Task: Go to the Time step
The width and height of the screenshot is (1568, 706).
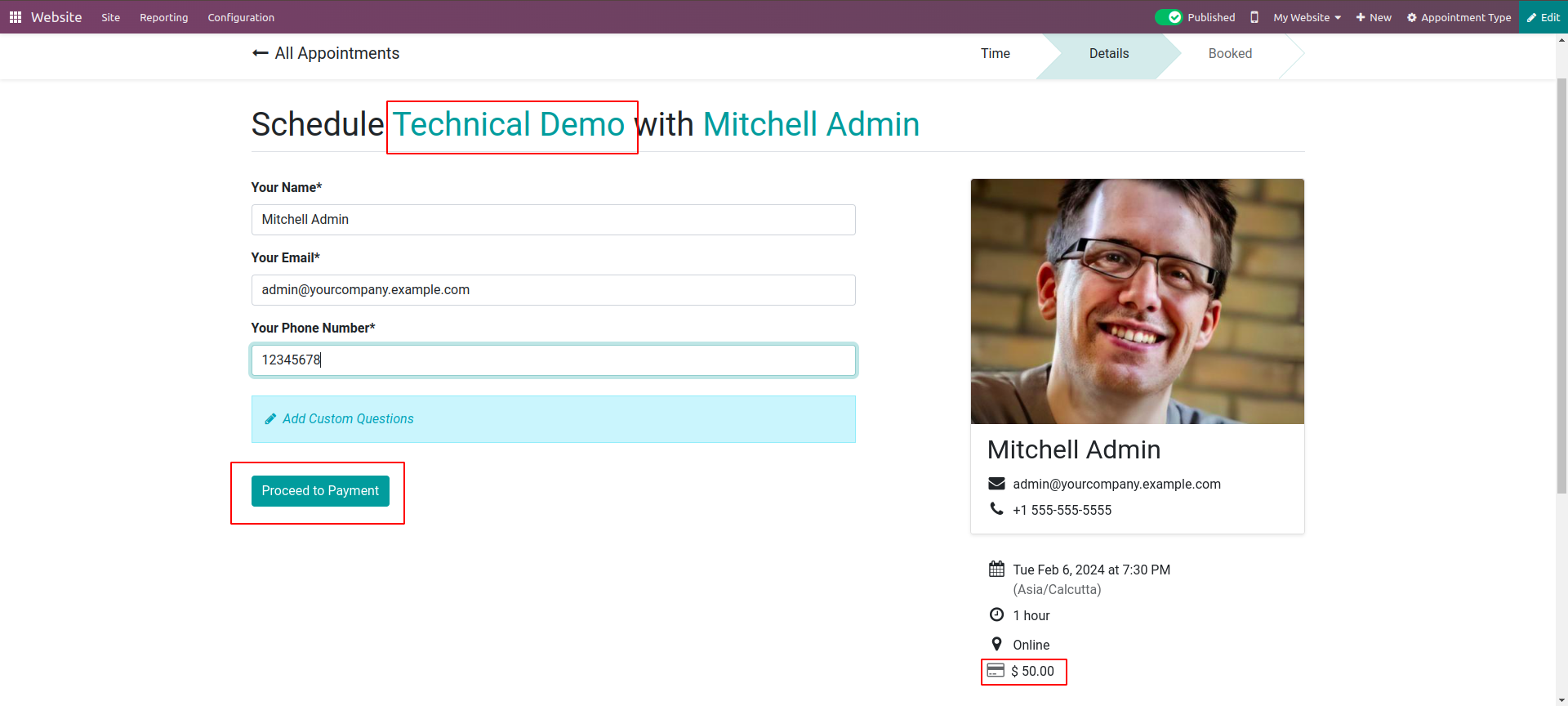Action: pyautogui.click(x=996, y=53)
